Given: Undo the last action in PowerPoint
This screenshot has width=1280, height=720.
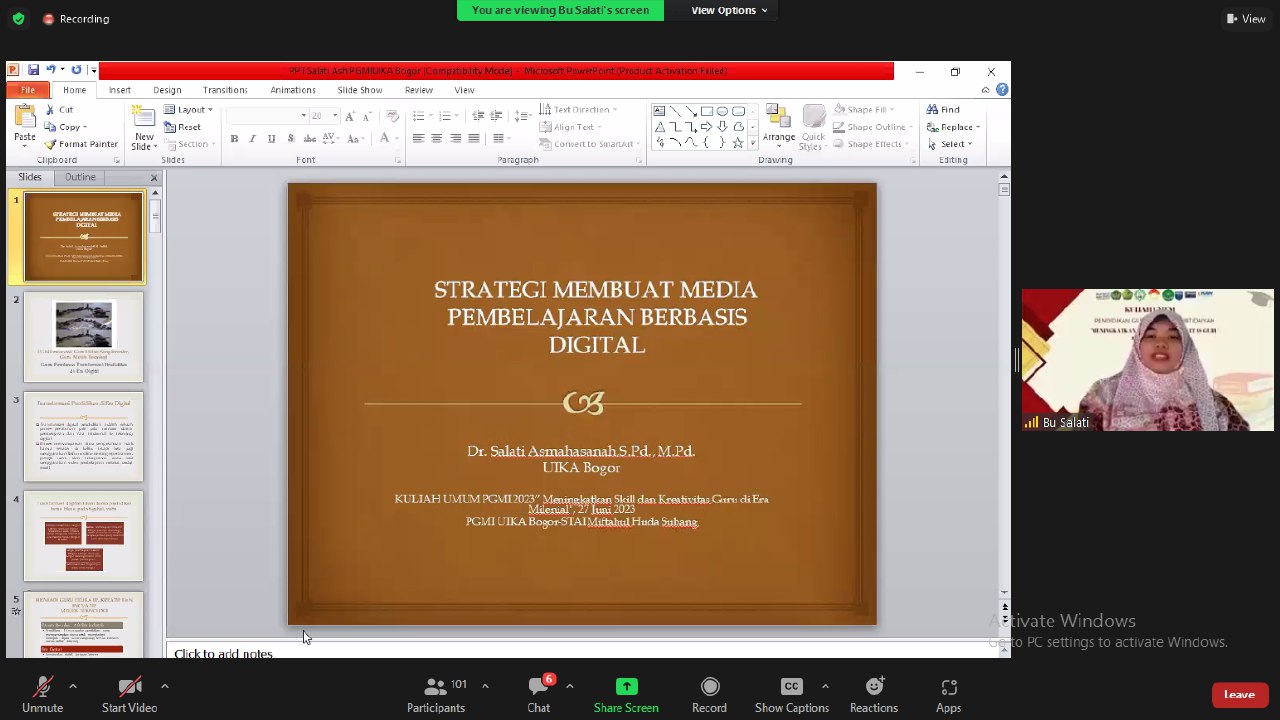Looking at the screenshot, I should point(50,70).
